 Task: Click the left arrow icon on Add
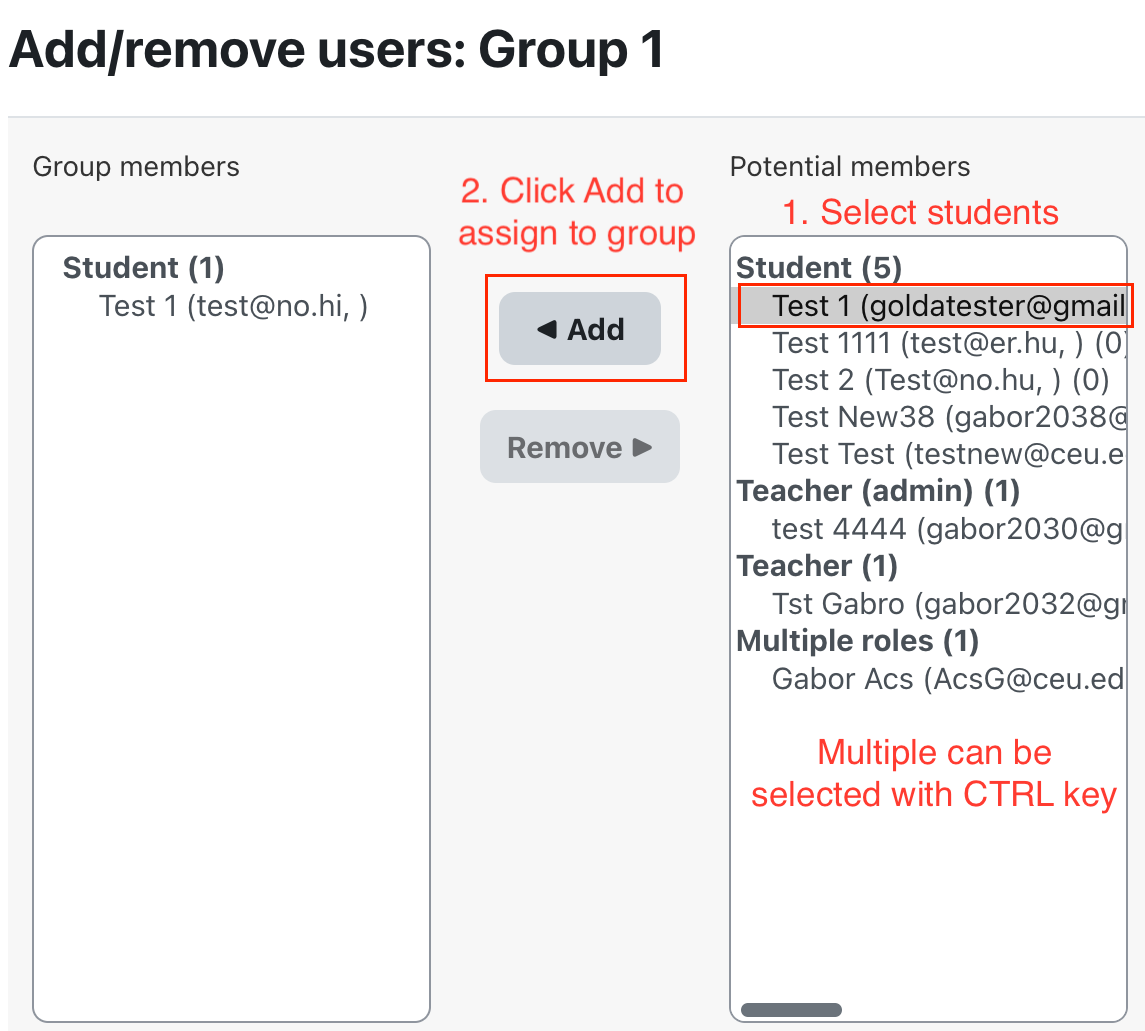click(x=546, y=329)
